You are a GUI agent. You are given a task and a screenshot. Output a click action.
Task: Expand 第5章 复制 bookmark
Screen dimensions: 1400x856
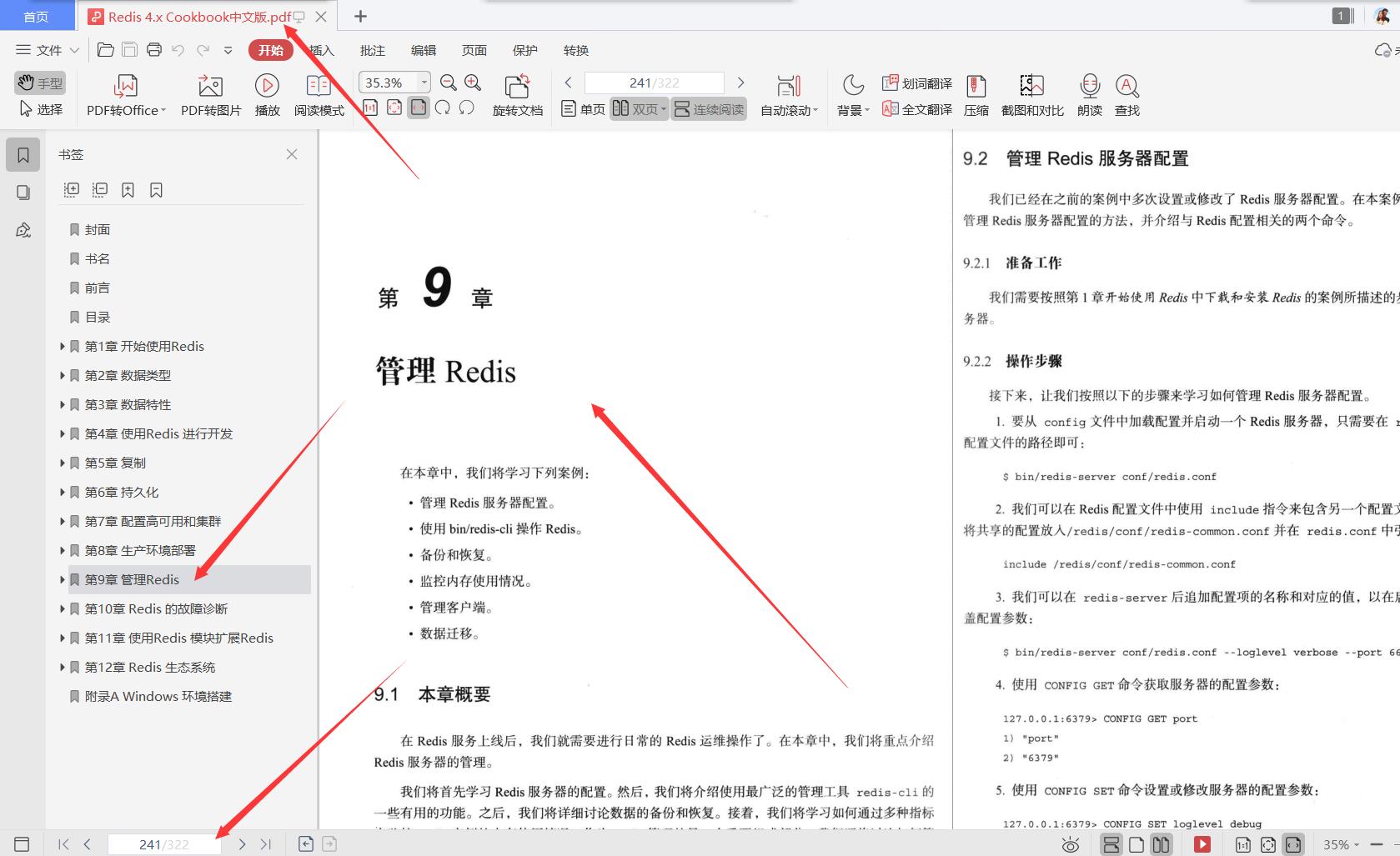click(62, 463)
